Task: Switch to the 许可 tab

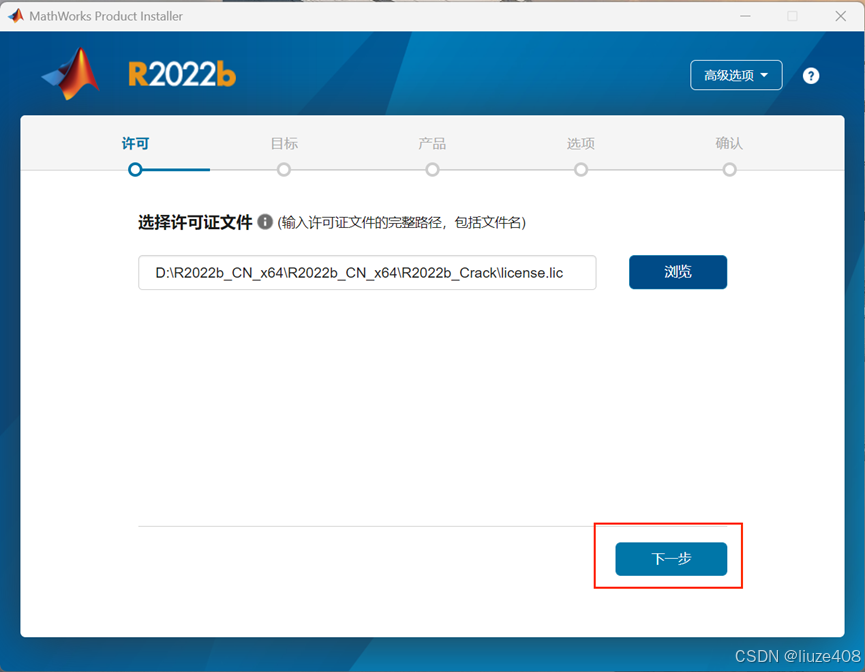Action: [135, 143]
